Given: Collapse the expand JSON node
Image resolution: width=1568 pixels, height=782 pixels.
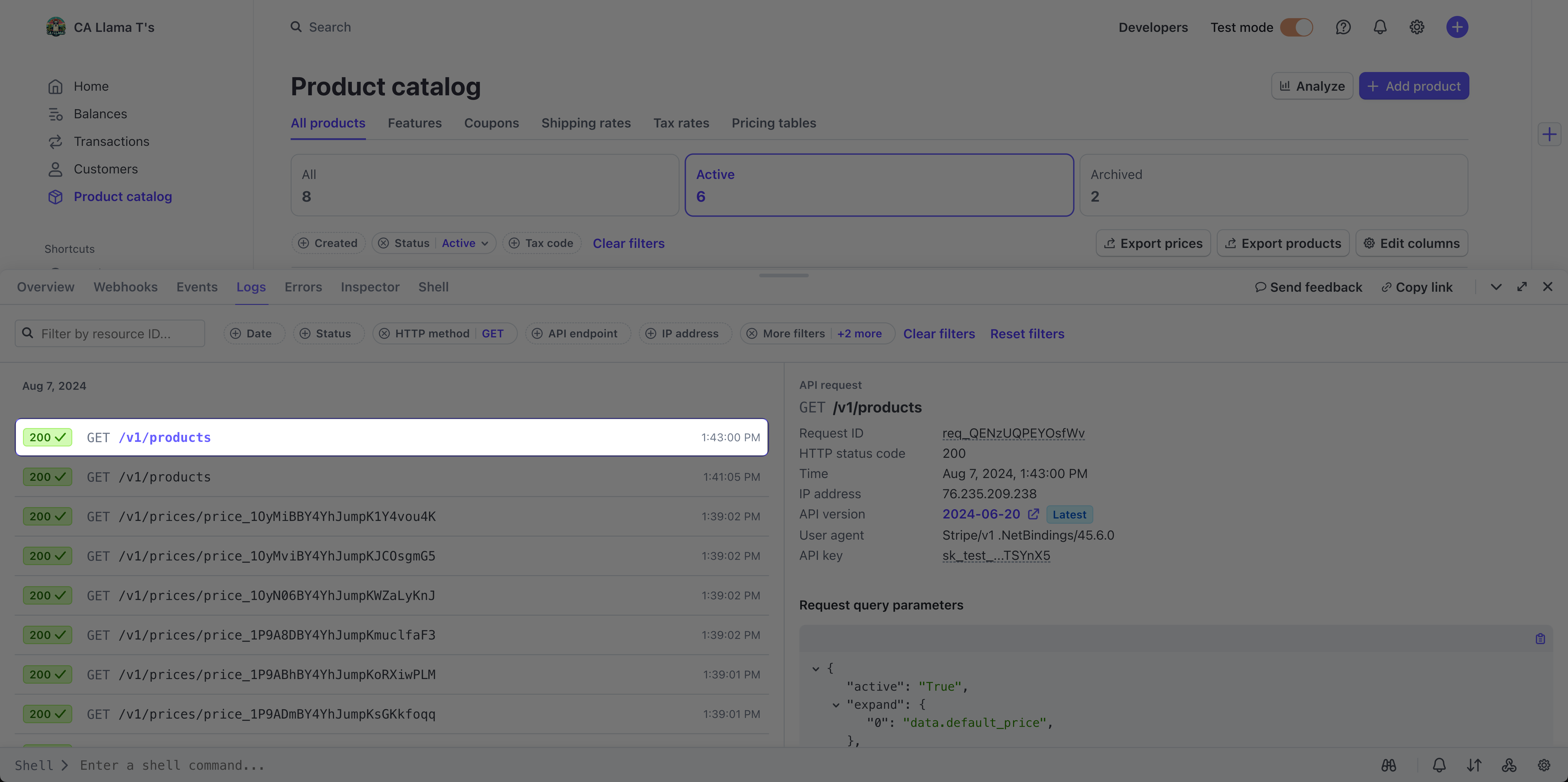Looking at the screenshot, I should 836,705.
